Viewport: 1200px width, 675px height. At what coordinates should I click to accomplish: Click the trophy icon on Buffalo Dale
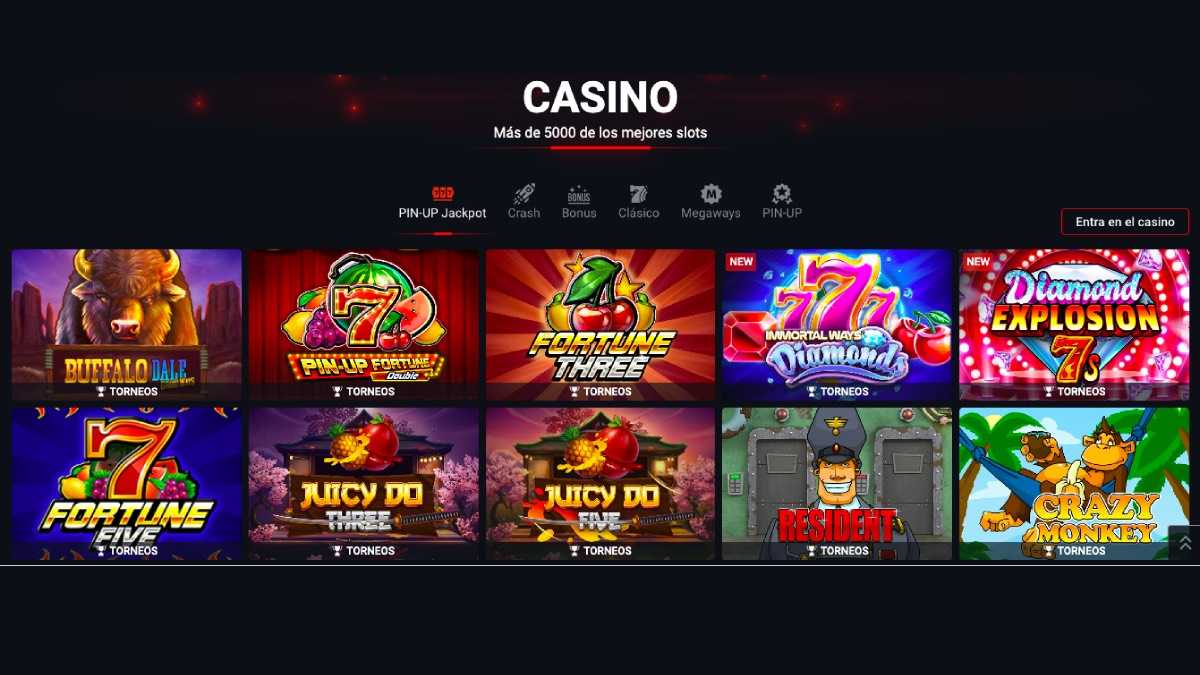101,392
